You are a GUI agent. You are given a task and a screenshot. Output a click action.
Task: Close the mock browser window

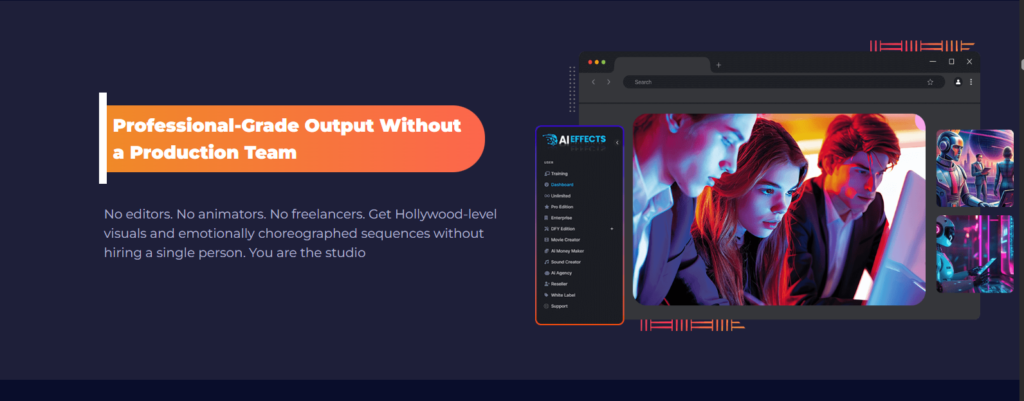969,61
